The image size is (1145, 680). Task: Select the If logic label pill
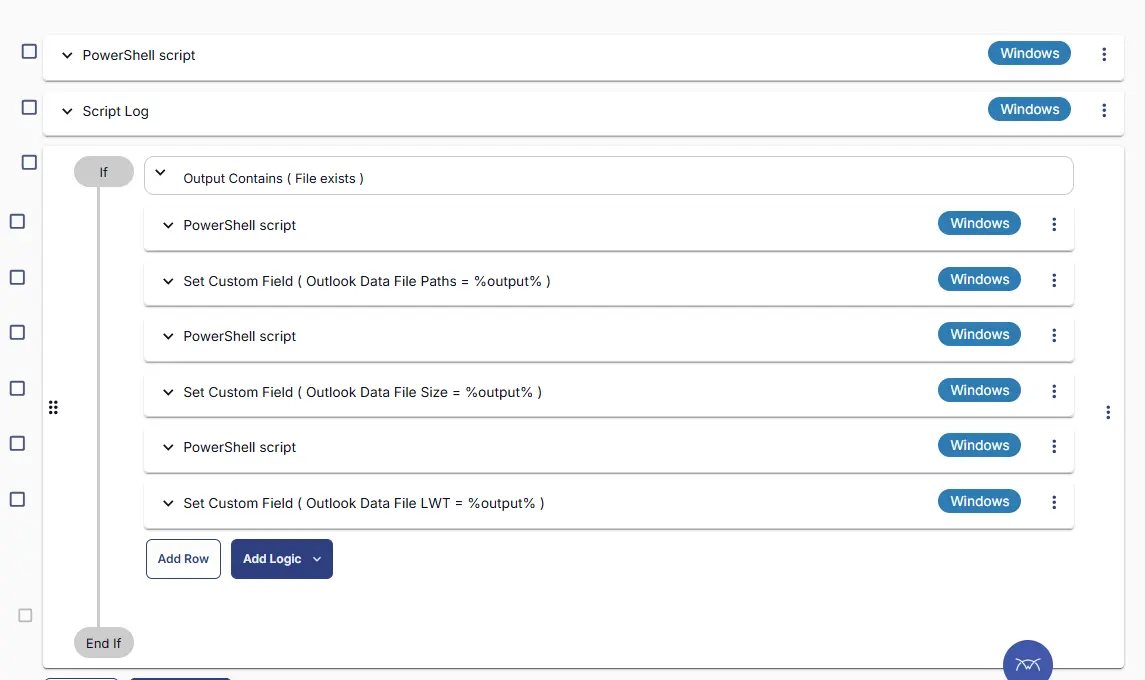click(104, 172)
